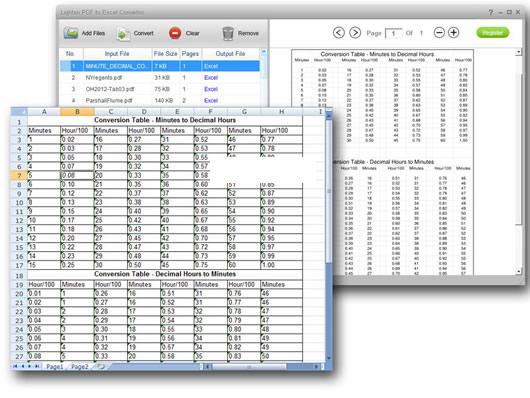
Task: Select row 18 header in spreadsheet
Action: click(19, 275)
